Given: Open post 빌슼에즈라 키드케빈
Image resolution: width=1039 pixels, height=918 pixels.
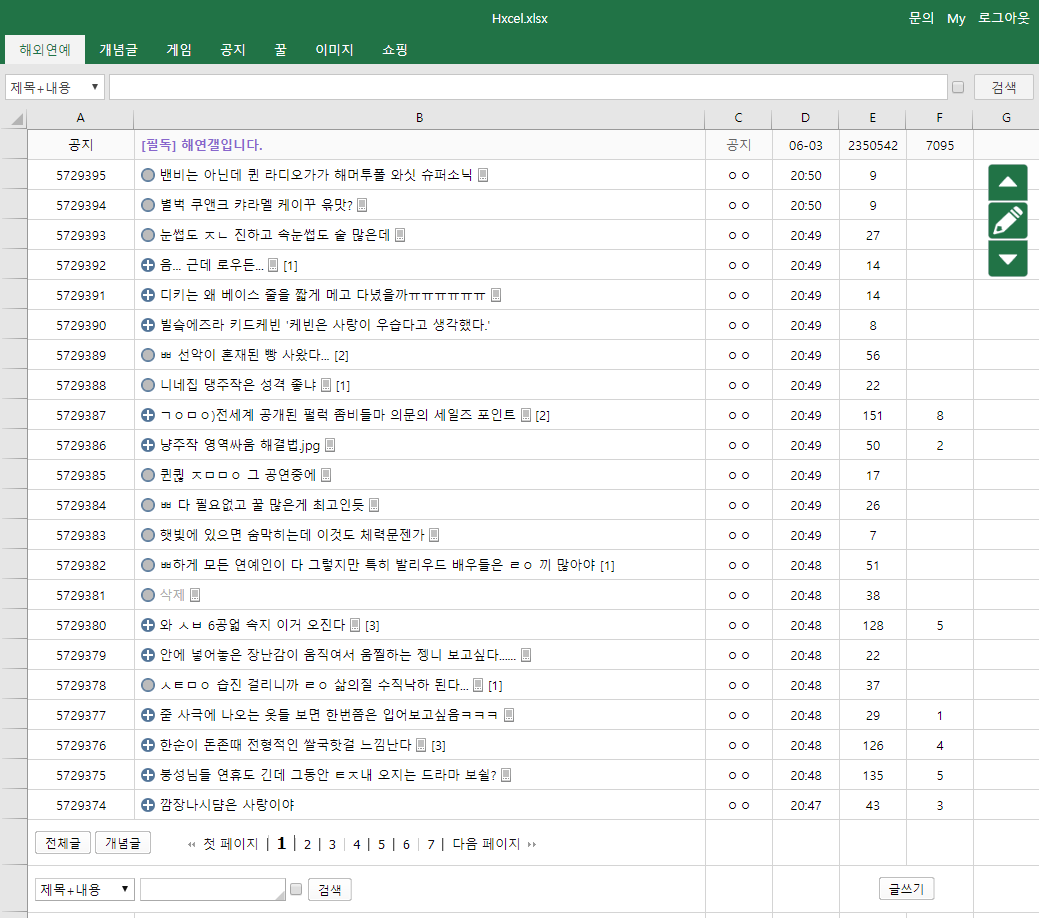Looking at the screenshot, I should 325,325.
